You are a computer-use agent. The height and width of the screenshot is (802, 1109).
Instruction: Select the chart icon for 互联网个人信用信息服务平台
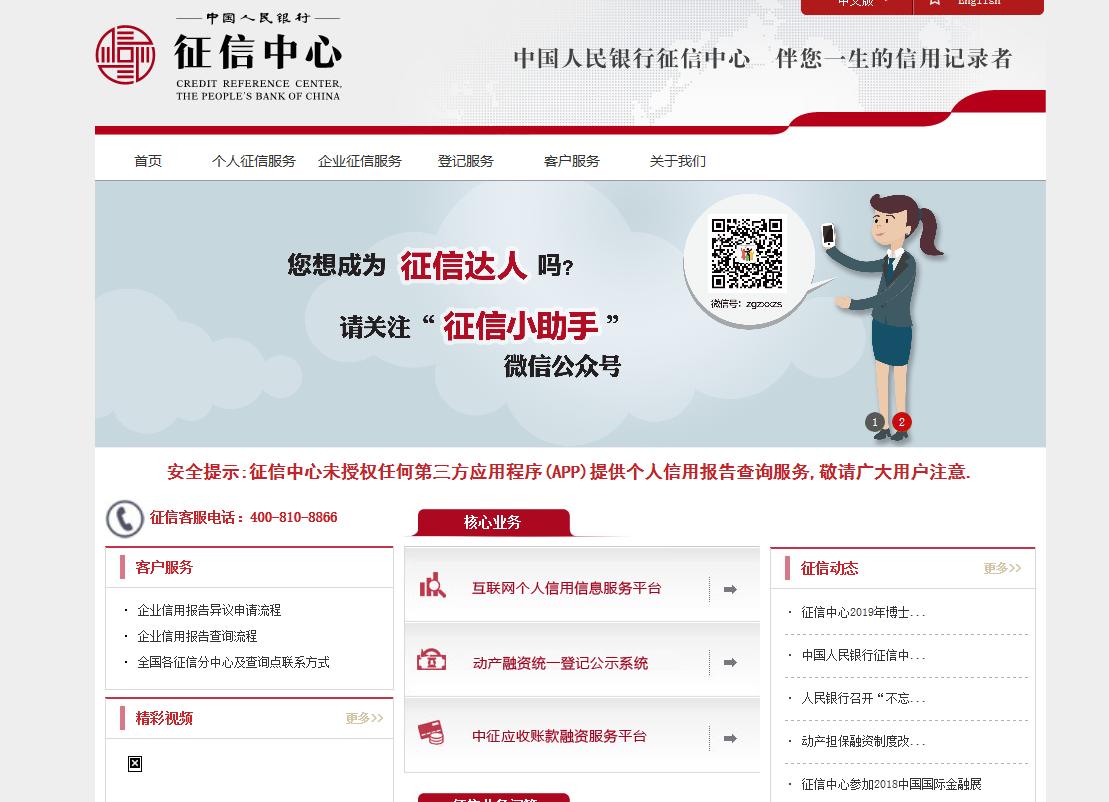(432, 585)
